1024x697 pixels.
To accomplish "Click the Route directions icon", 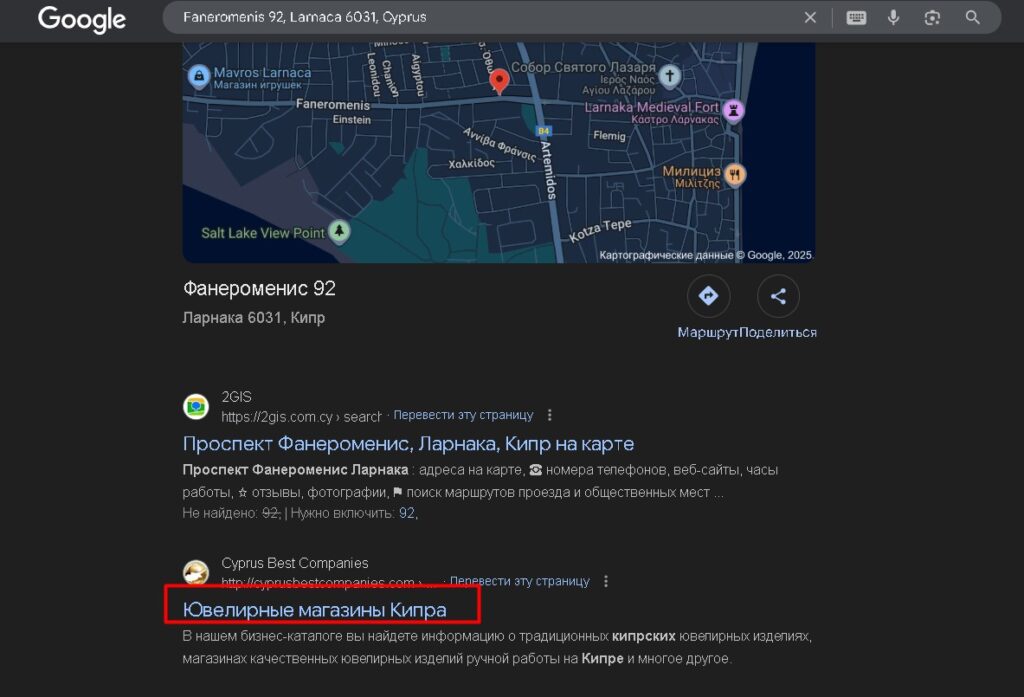I will click(708, 296).
